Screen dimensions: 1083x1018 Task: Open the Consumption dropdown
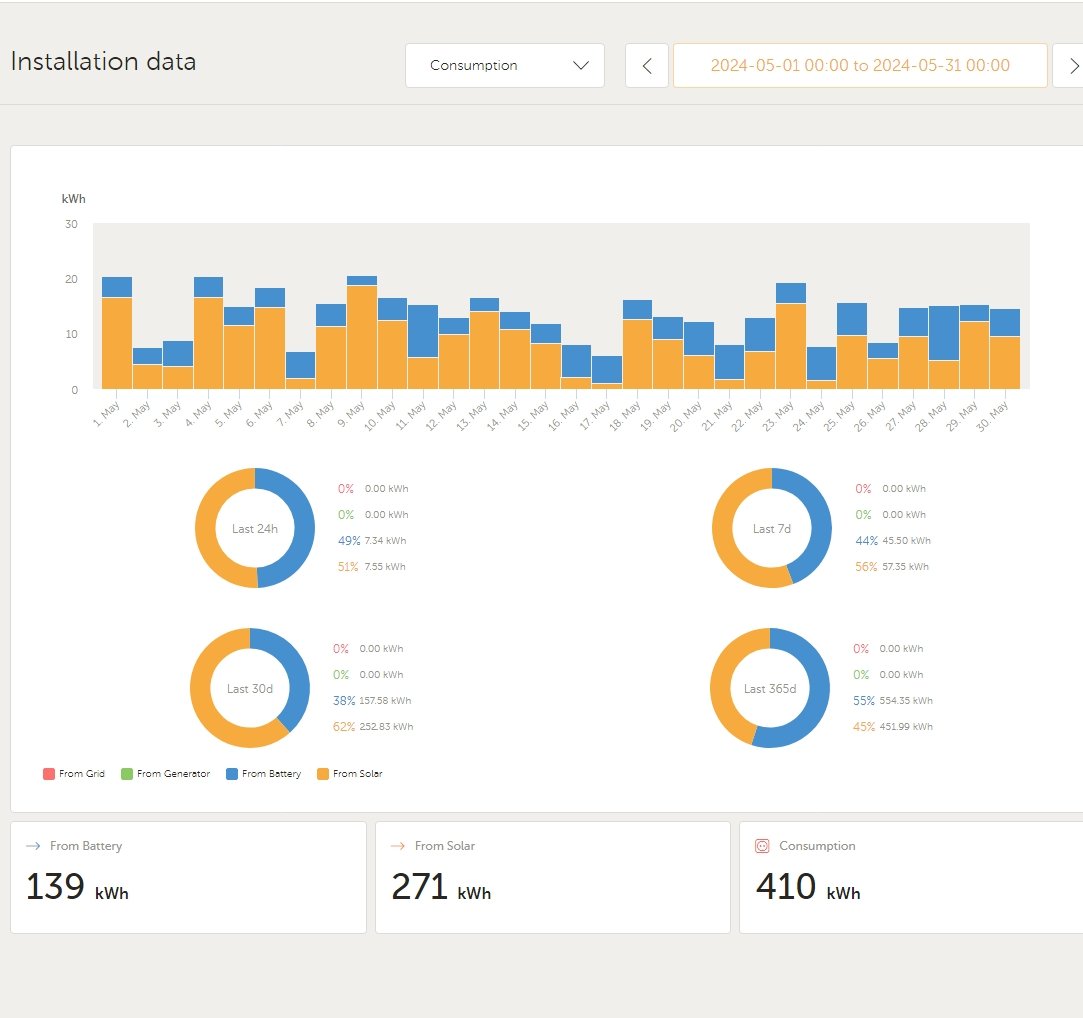(505, 66)
